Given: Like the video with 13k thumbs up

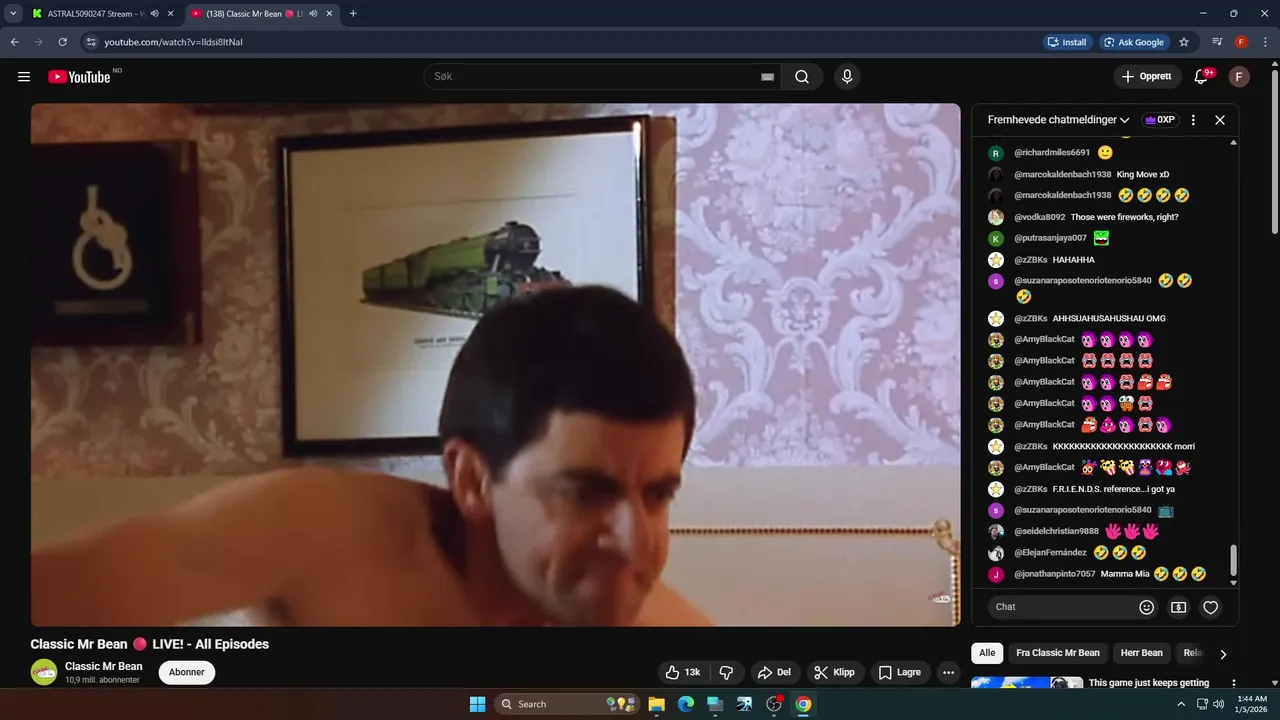Looking at the screenshot, I should [683, 672].
